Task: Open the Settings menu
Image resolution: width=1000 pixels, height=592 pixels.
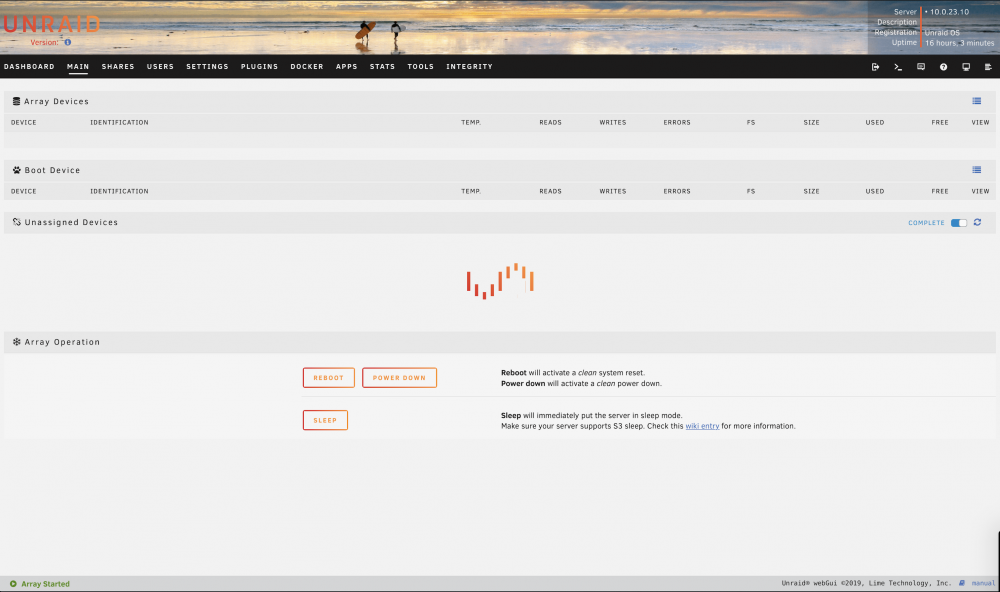Action: pyautogui.click(x=207, y=66)
